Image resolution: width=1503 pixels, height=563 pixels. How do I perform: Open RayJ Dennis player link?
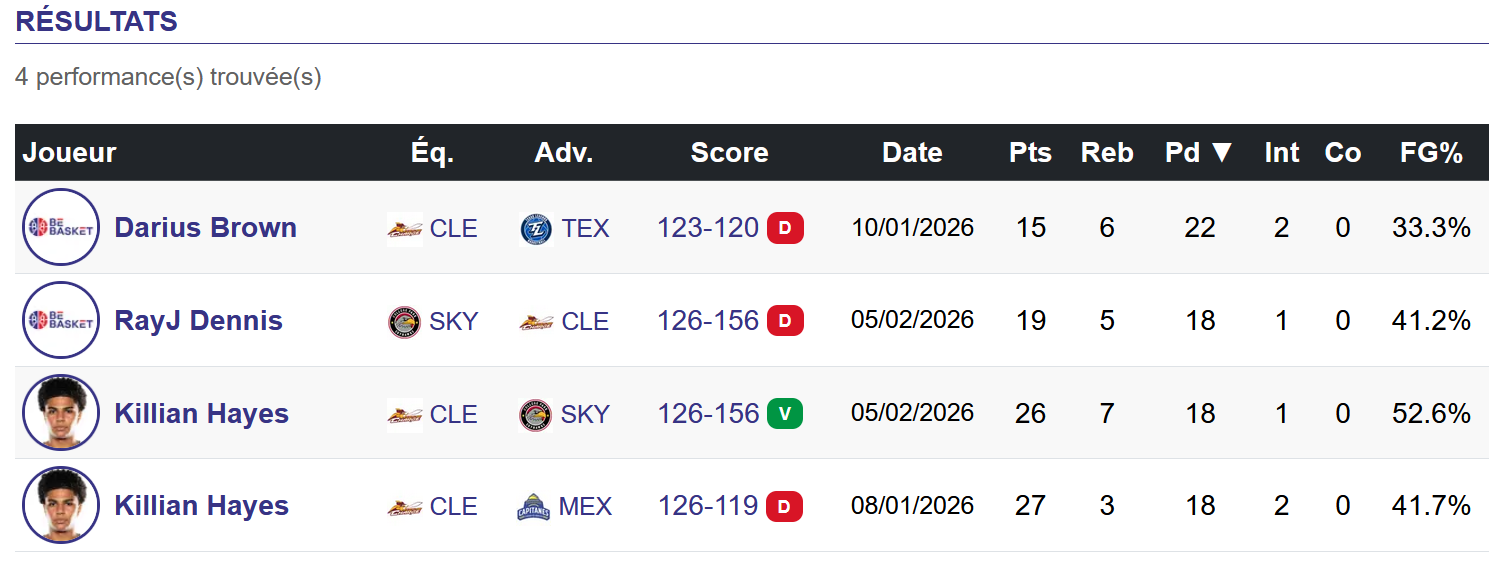tap(198, 321)
